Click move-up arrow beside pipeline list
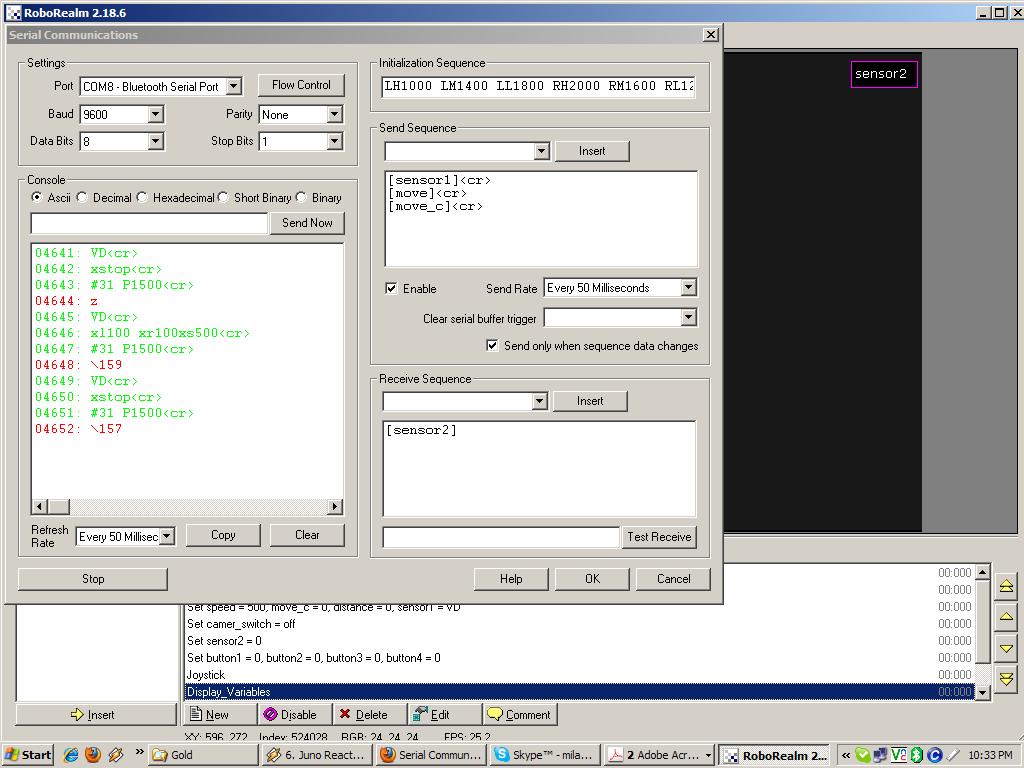 [x=1006, y=617]
